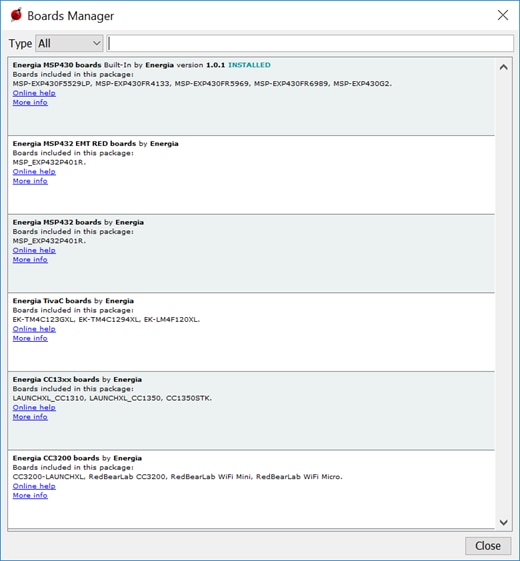
Task: Open More info for Energia CC3200 boards
Action: (30, 495)
